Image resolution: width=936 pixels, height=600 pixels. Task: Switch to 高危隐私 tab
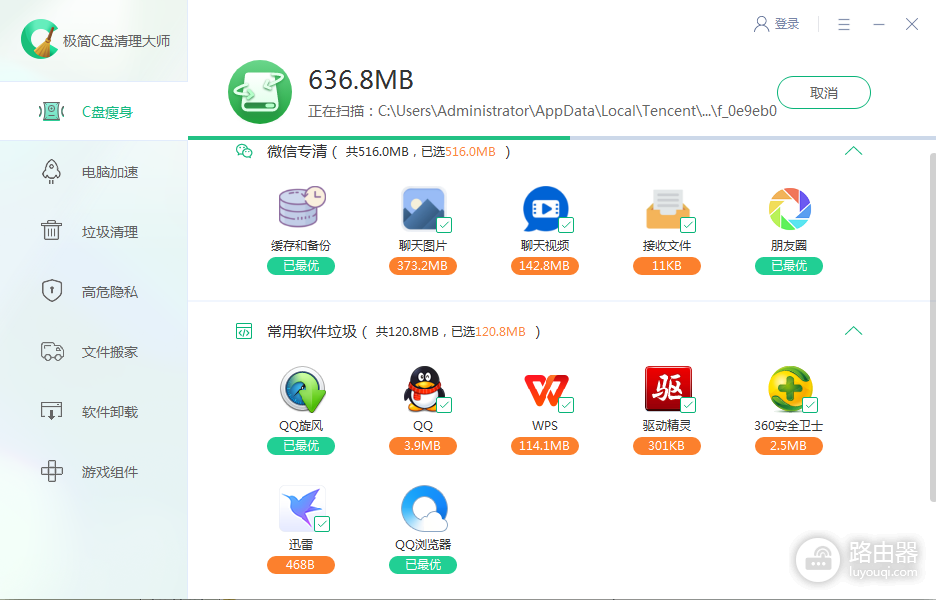[x=94, y=291]
